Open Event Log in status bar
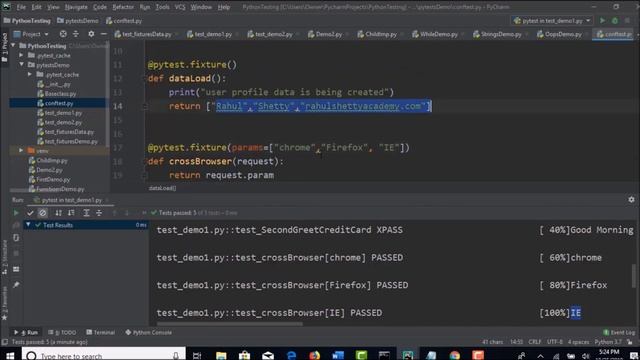The image size is (640, 360). point(619,332)
